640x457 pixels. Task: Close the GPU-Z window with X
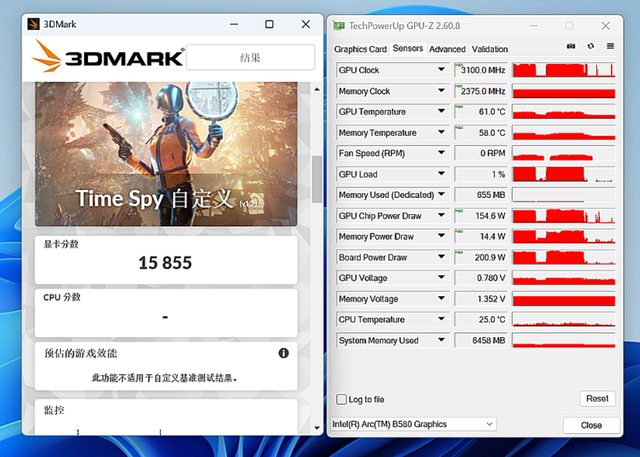(606, 26)
